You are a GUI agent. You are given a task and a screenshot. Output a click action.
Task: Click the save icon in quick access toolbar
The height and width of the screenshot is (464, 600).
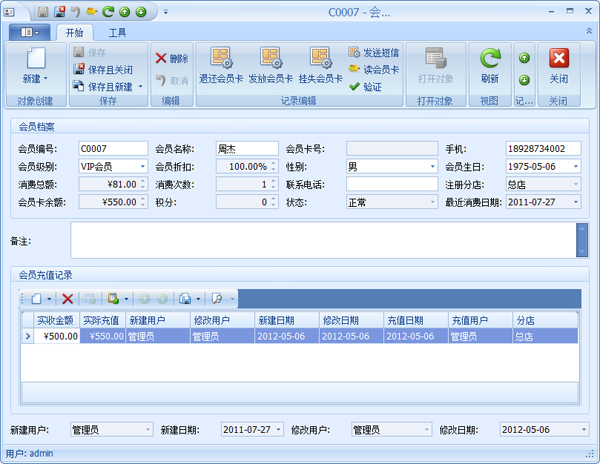(x=43, y=12)
